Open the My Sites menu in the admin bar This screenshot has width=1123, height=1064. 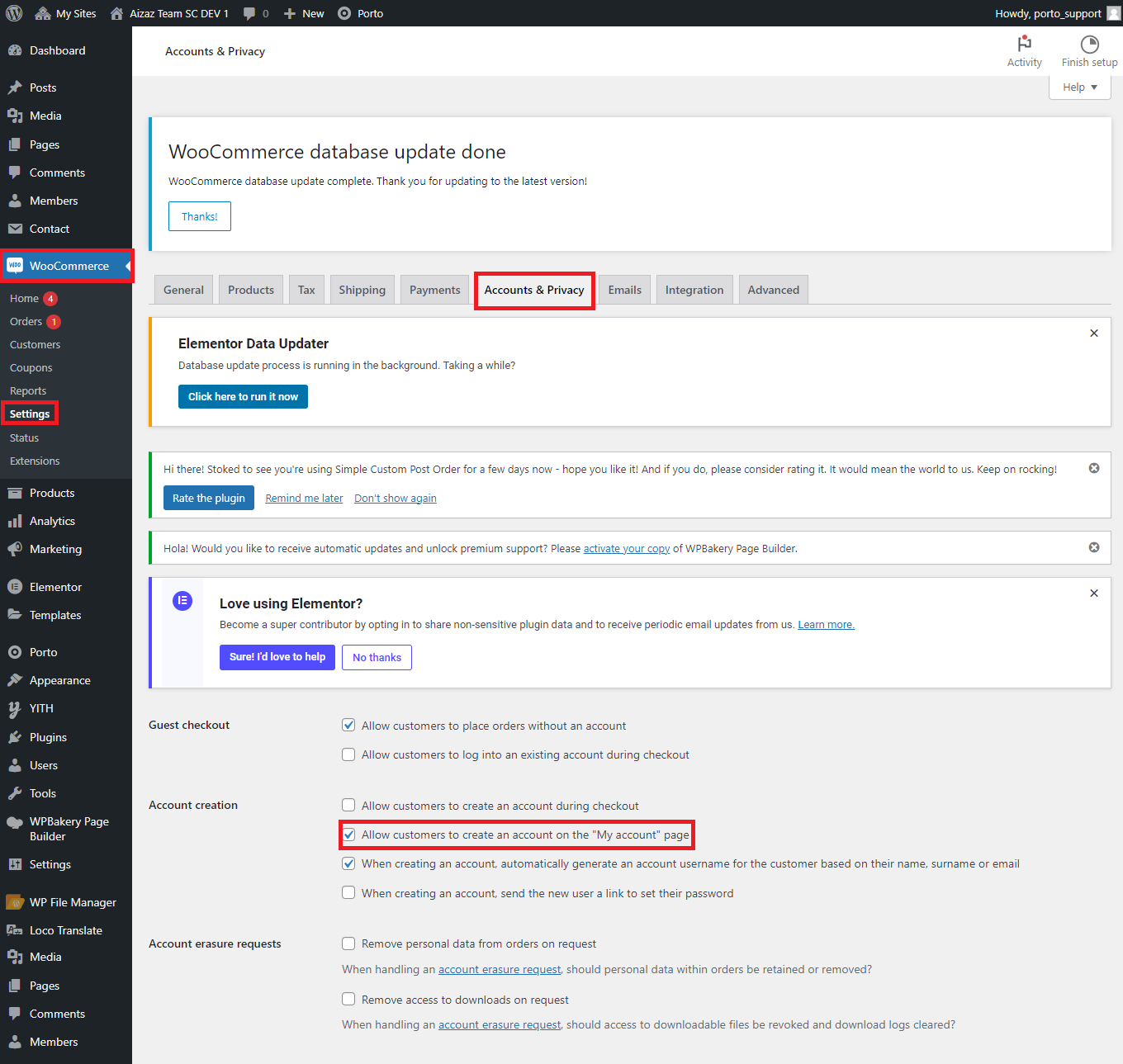tap(65, 13)
